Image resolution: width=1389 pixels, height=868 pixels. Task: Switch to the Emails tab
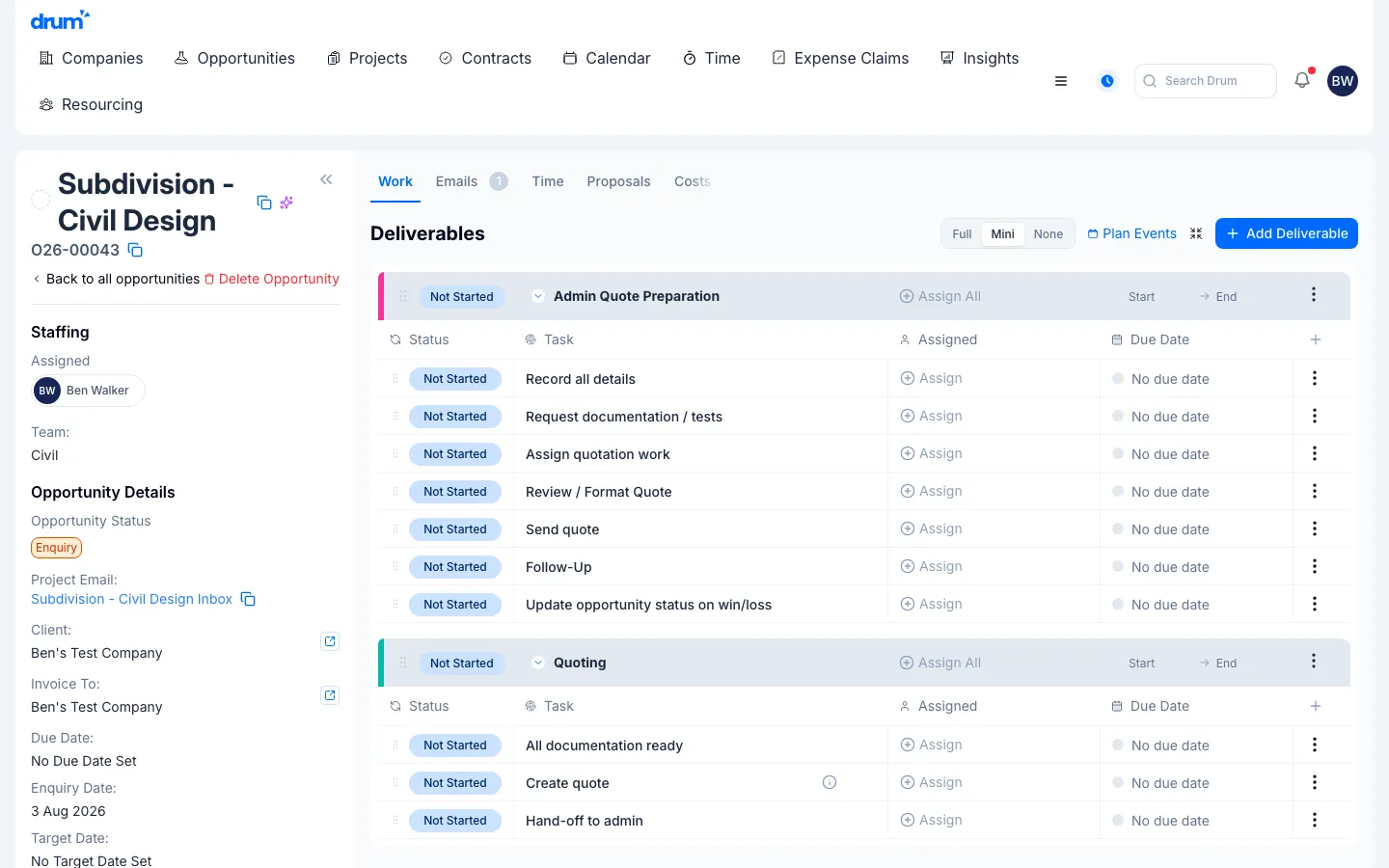tap(471, 181)
